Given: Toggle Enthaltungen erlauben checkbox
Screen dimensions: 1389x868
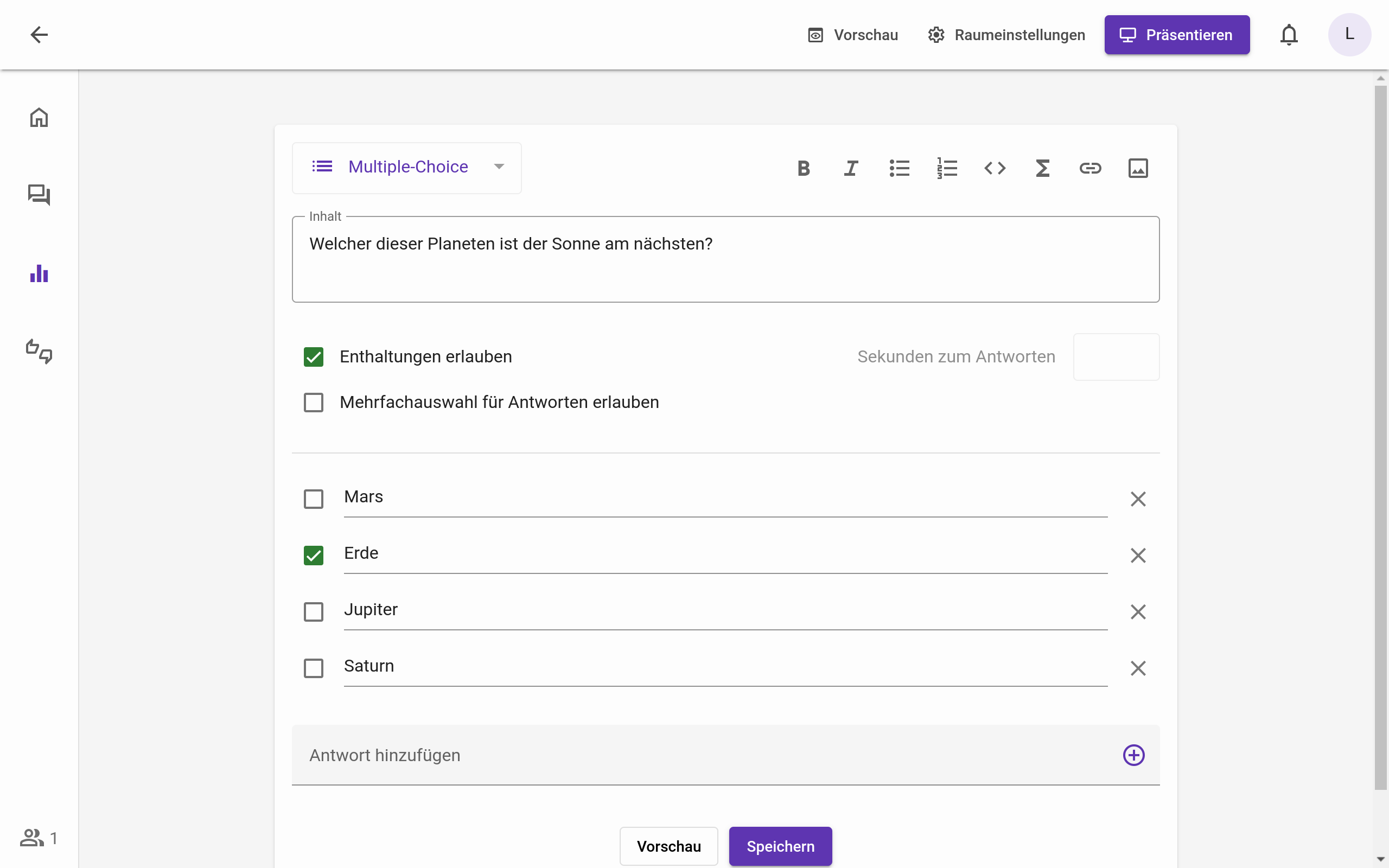Looking at the screenshot, I should 314,356.
